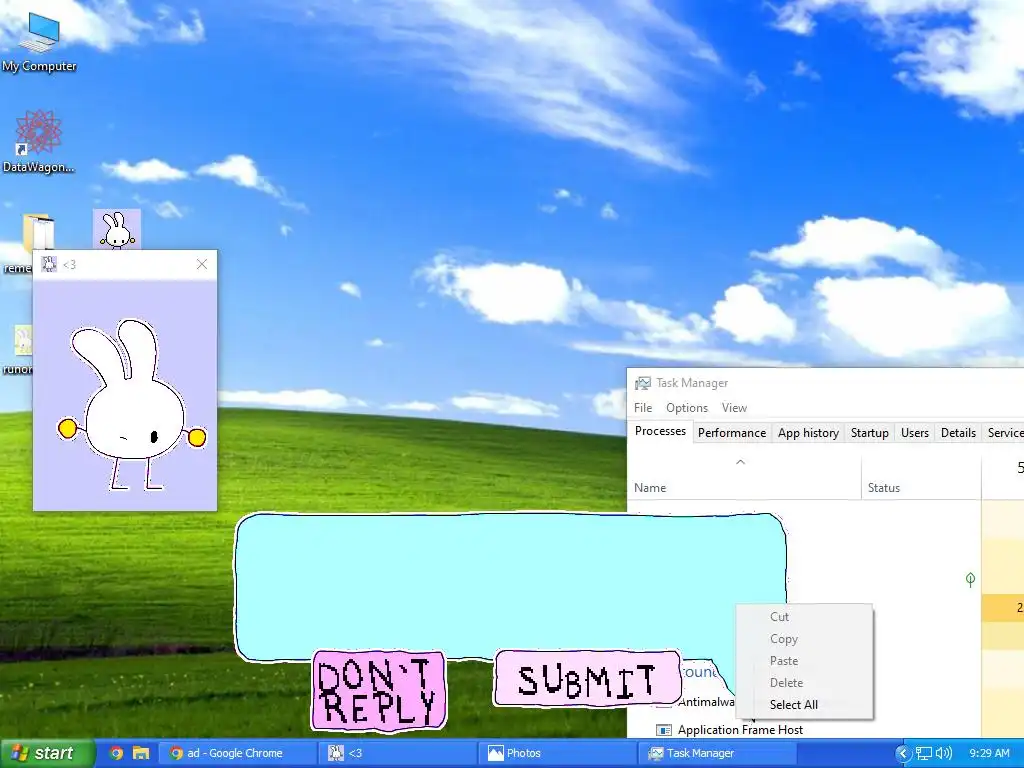The image size is (1024, 768).
Task: Choose Select All from the context menu
Action: point(793,705)
